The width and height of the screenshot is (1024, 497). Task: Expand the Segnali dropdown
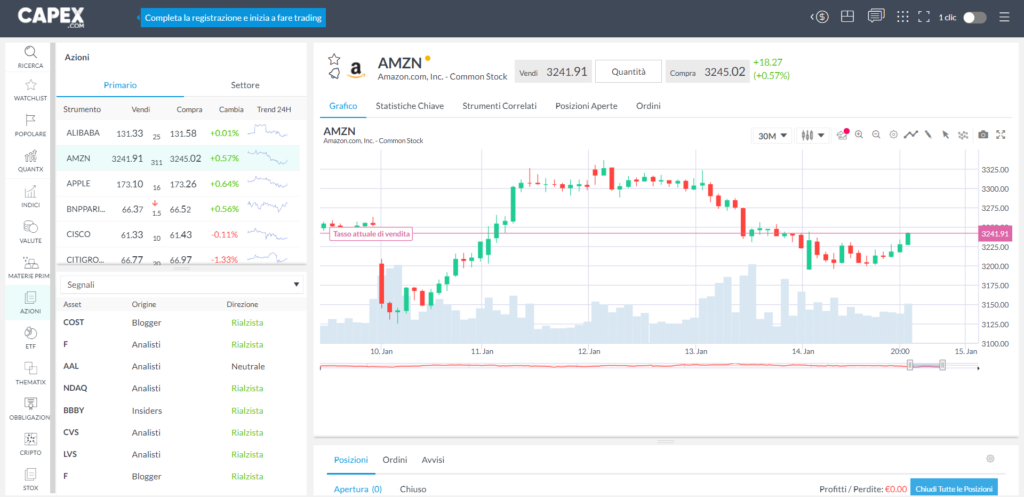[182, 285]
